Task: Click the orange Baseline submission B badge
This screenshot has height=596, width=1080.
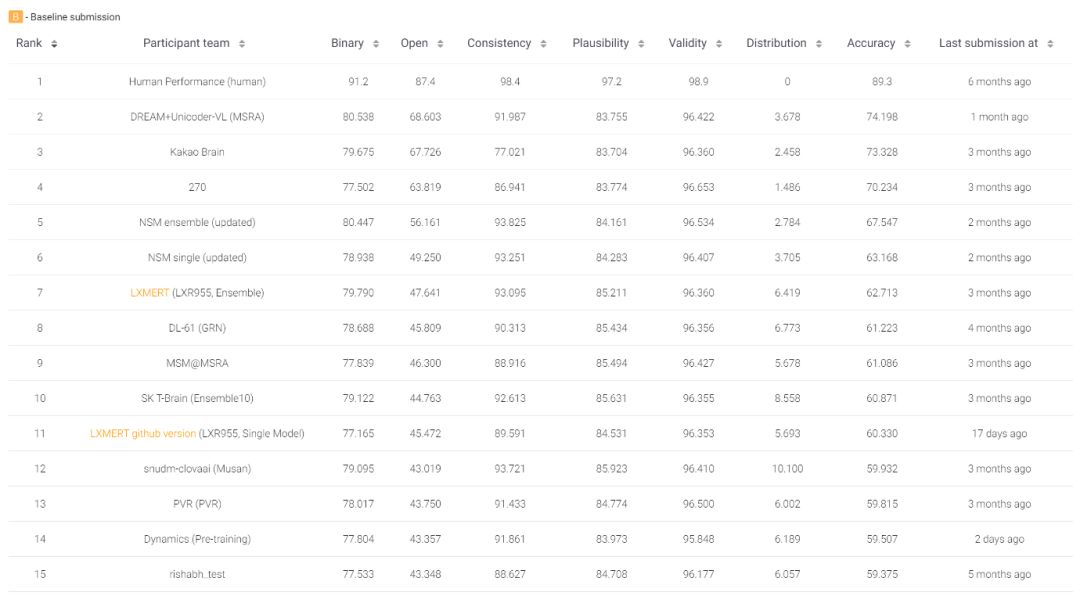Action: [15, 17]
